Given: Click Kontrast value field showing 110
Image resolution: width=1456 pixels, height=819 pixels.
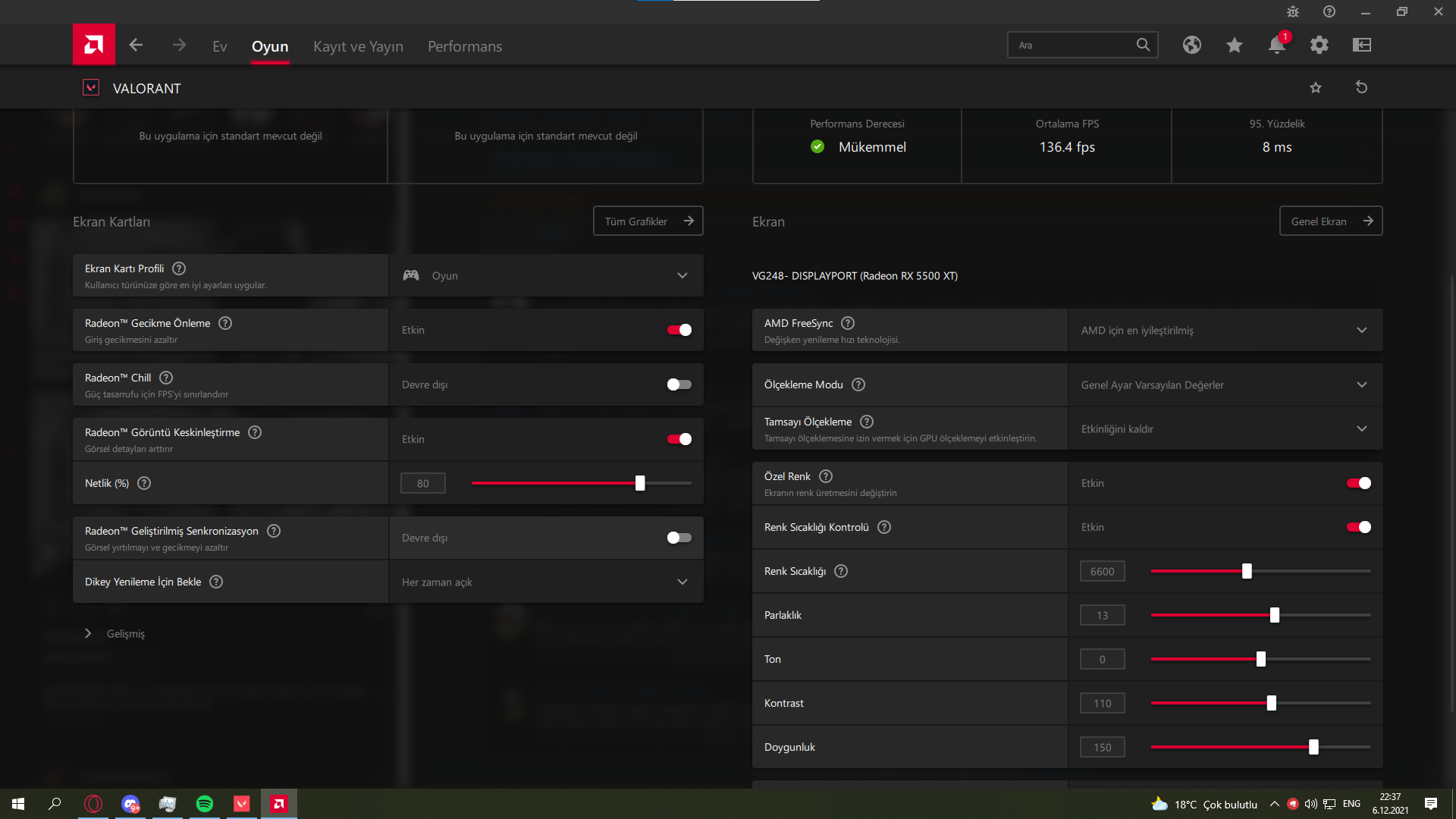Looking at the screenshot, I should [x=1102, y=703].
